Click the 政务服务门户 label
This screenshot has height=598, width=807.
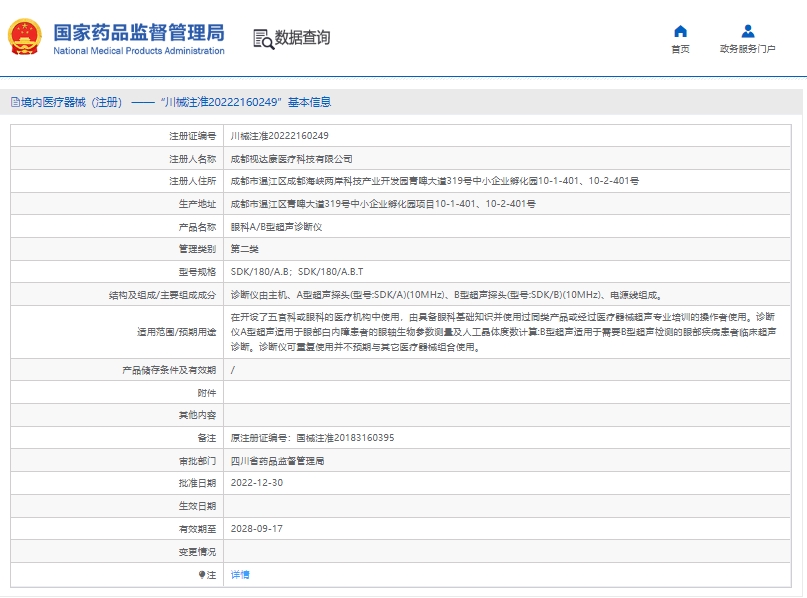click(x=747, y=49)
